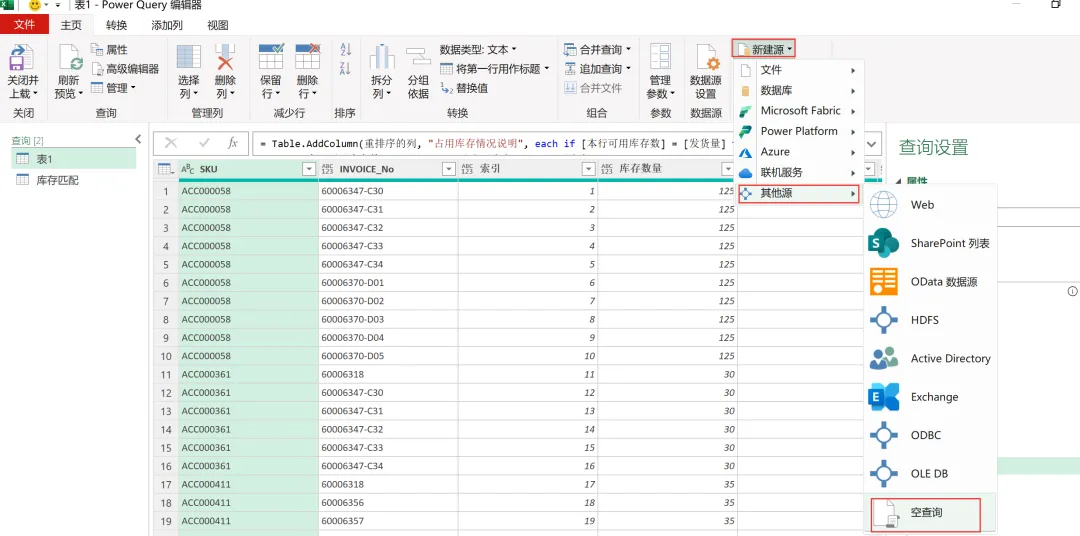
Task: Select row number 19 header
Action: (x=165, y=521)
